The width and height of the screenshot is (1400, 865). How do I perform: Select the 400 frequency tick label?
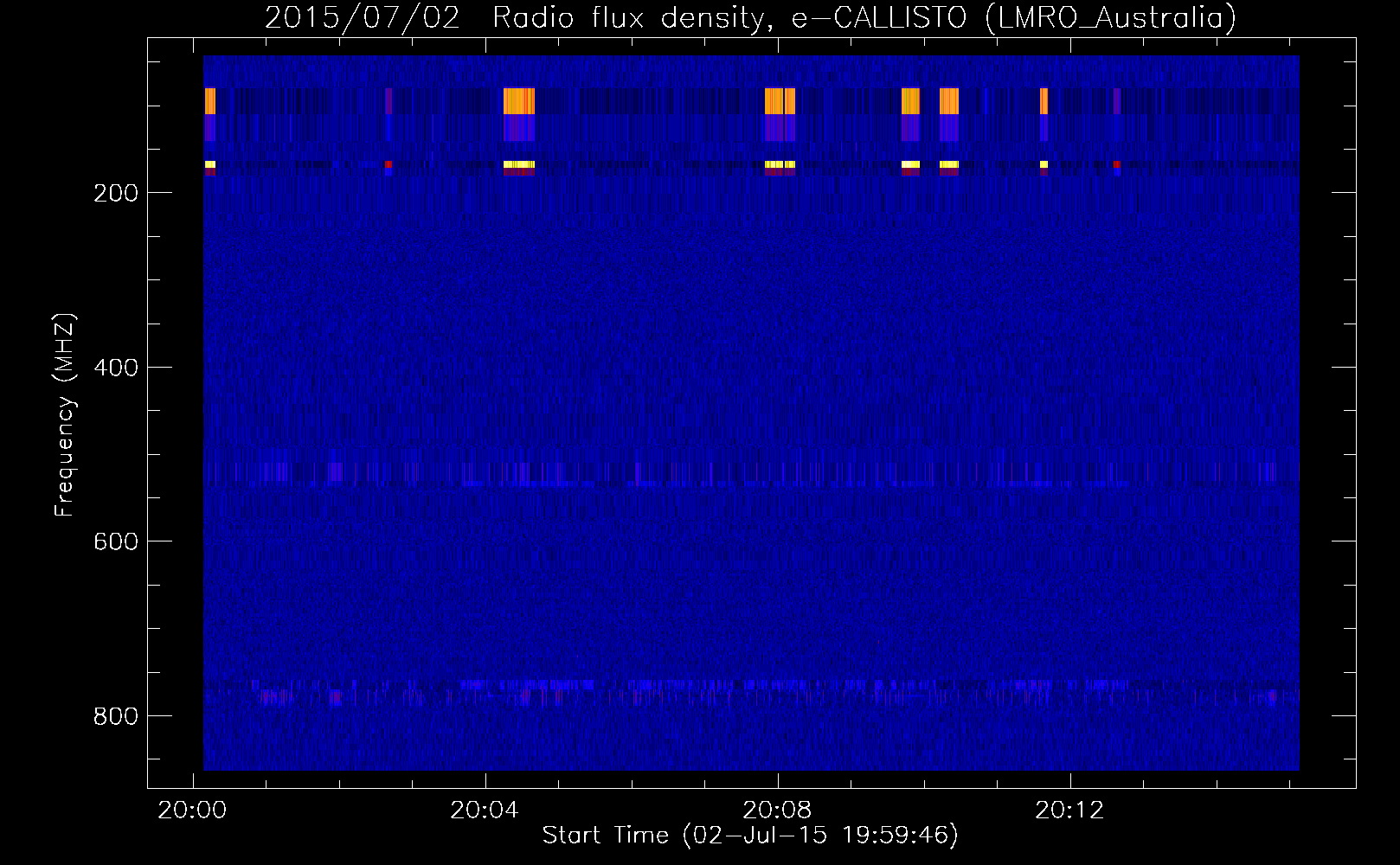(116, 368)
